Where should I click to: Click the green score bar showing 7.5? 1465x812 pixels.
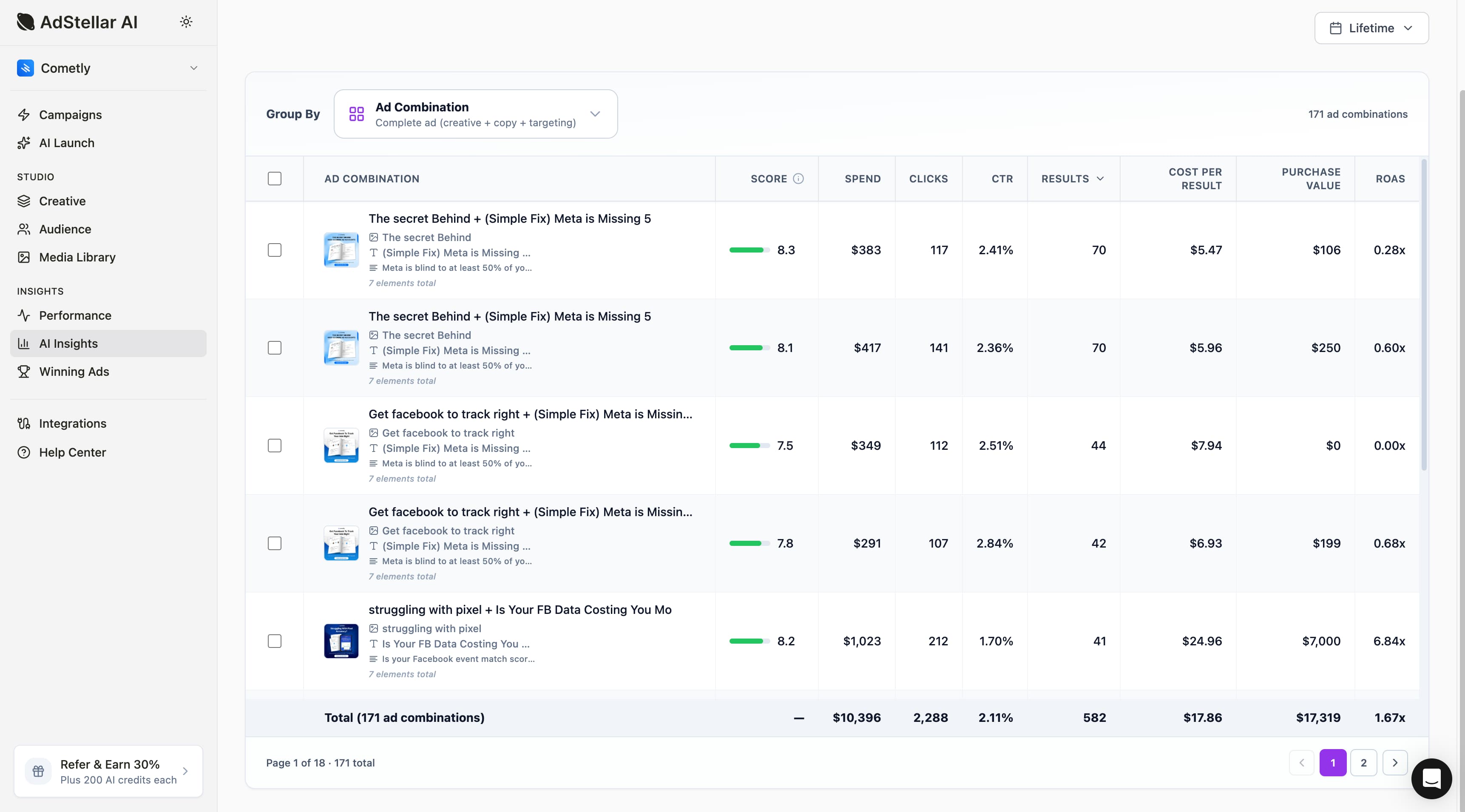[746, 445]
